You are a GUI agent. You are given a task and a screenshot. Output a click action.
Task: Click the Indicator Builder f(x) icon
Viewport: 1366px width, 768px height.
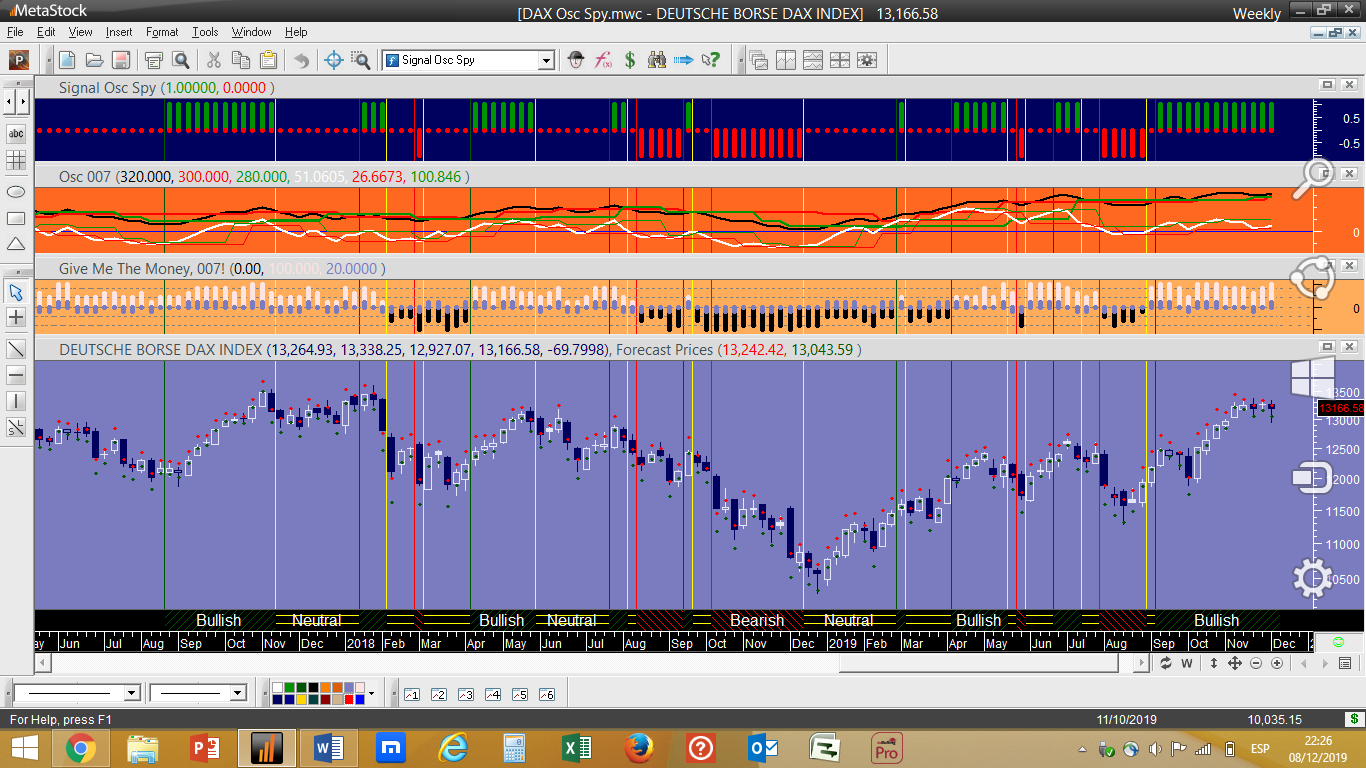click(603, 60)
